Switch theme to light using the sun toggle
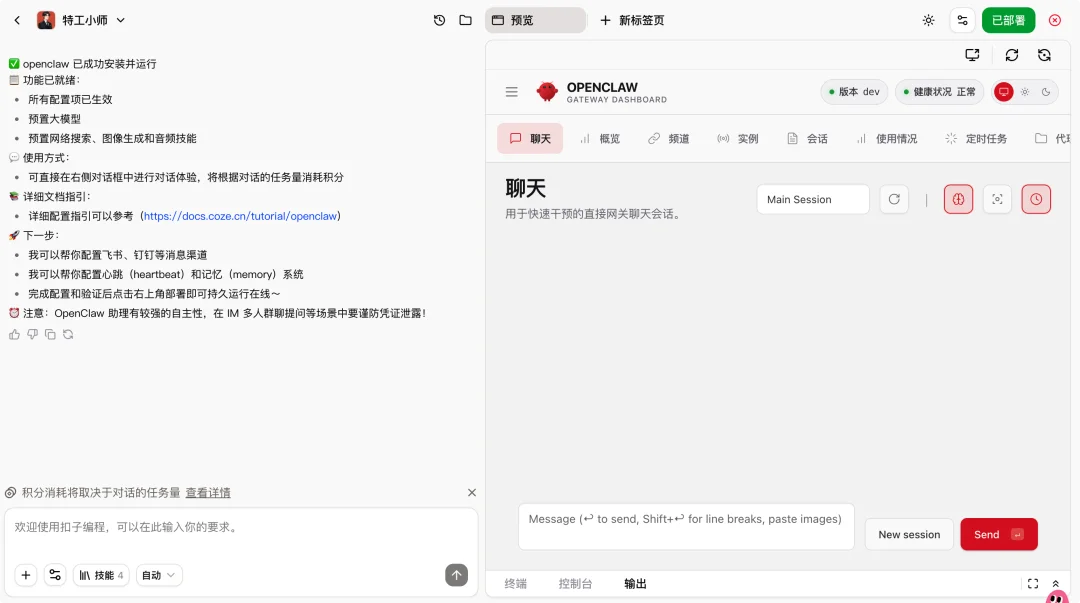 [1025, 91]
